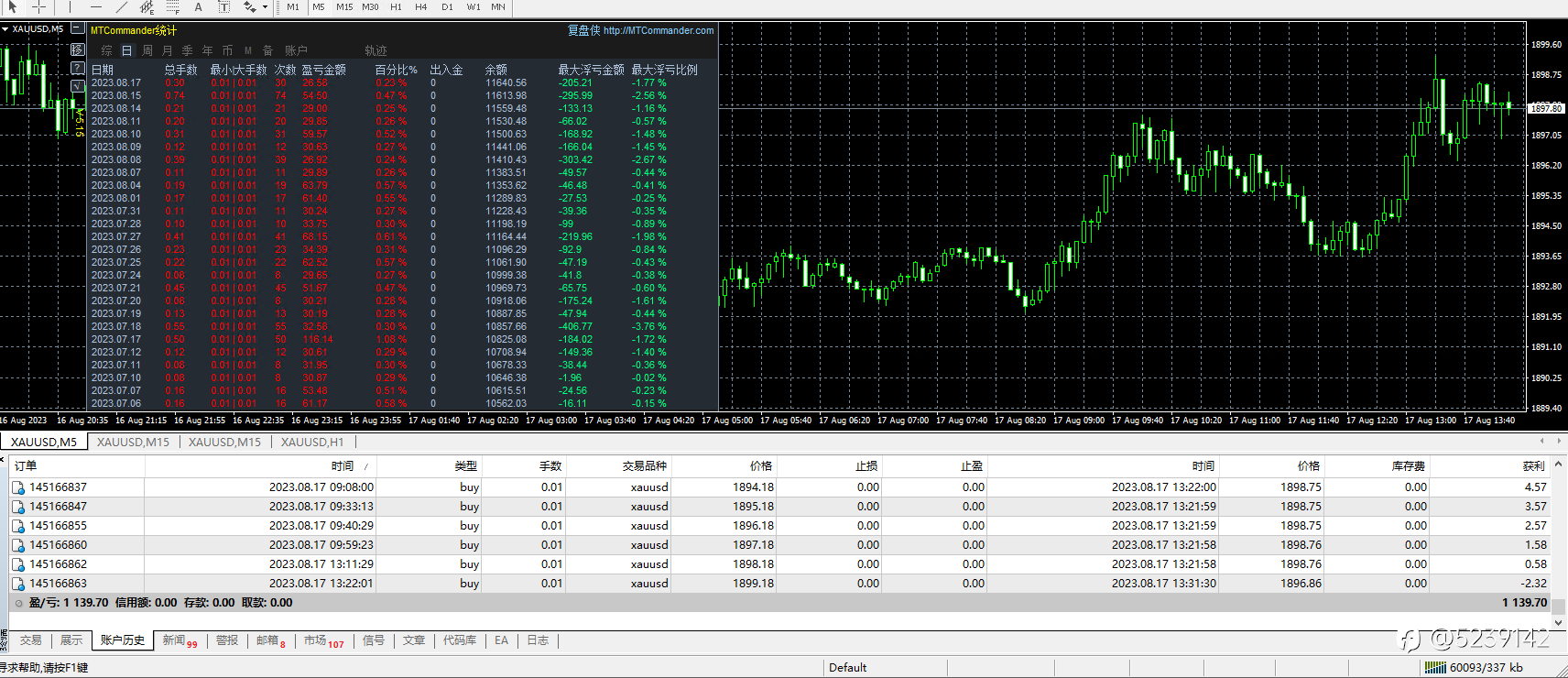This screenshot has height=678, width=1568.
Task: Pick the horizontal line drawing tool
Action: [96, 6]
